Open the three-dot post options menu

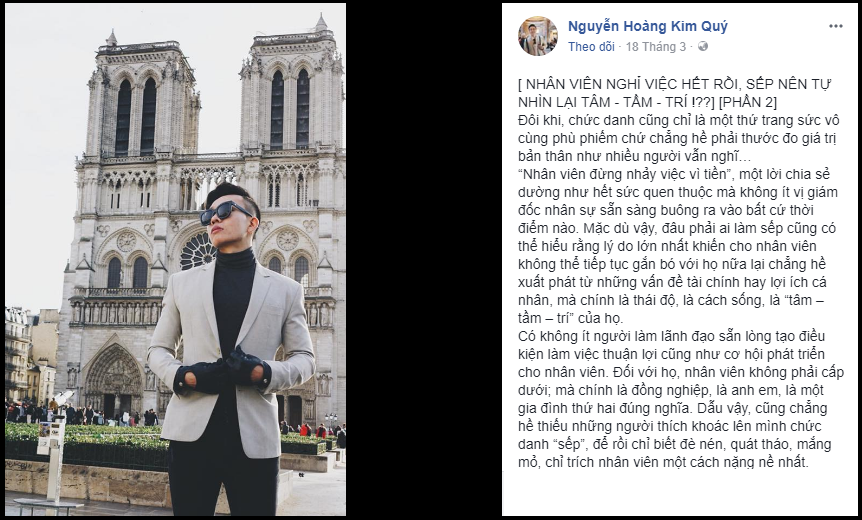coord(836,26)
